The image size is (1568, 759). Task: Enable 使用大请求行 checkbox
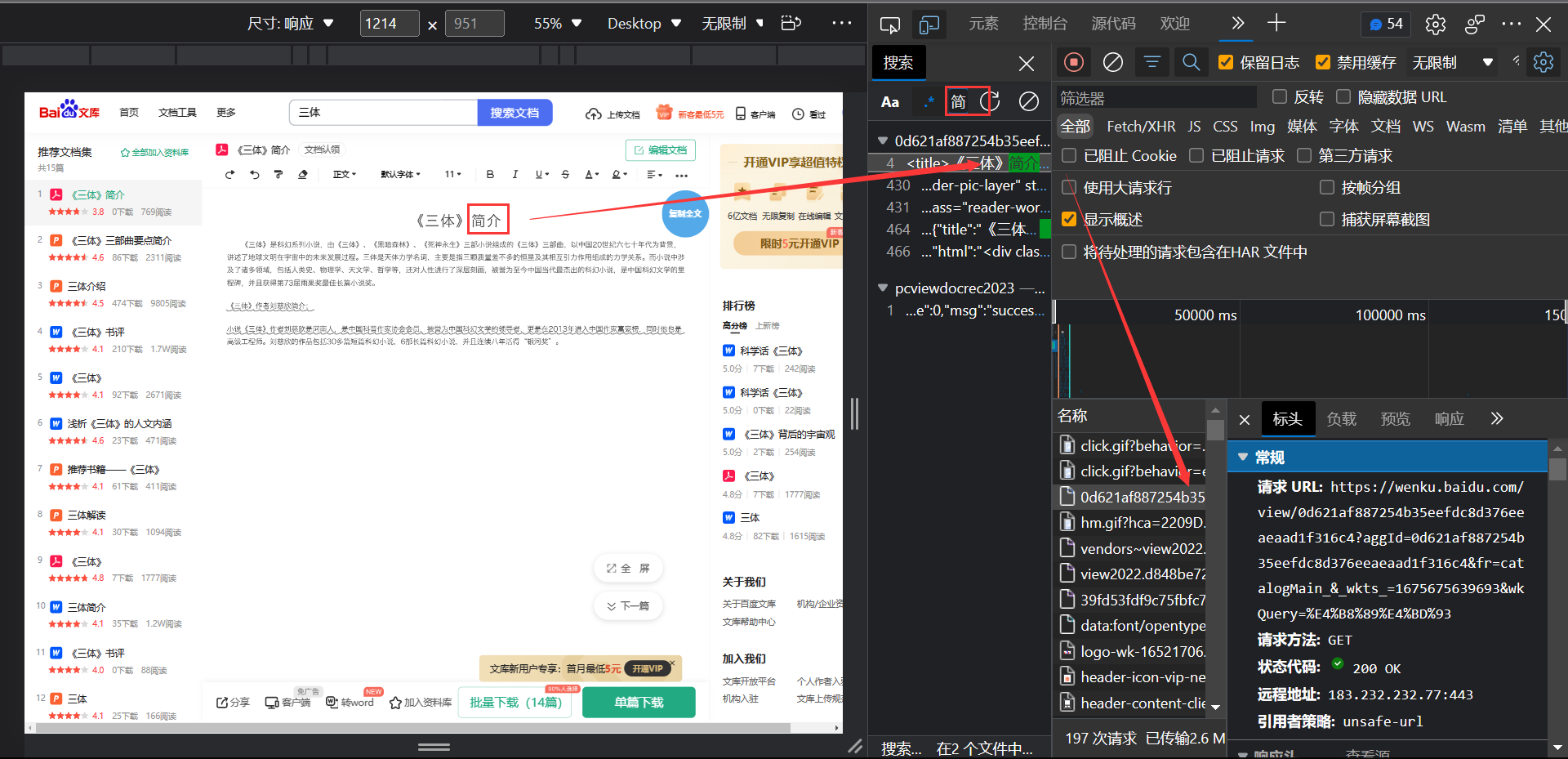pyautogui.click(x=1069, y=187)
